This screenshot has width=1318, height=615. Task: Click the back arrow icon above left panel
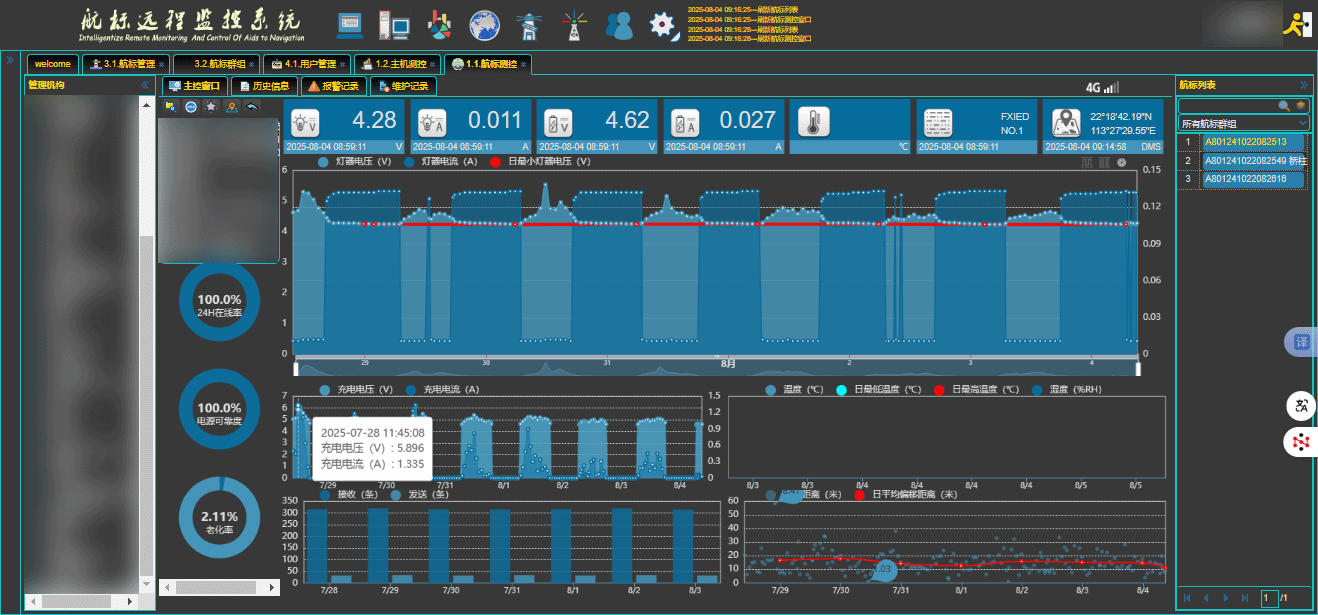pos(251,107)
